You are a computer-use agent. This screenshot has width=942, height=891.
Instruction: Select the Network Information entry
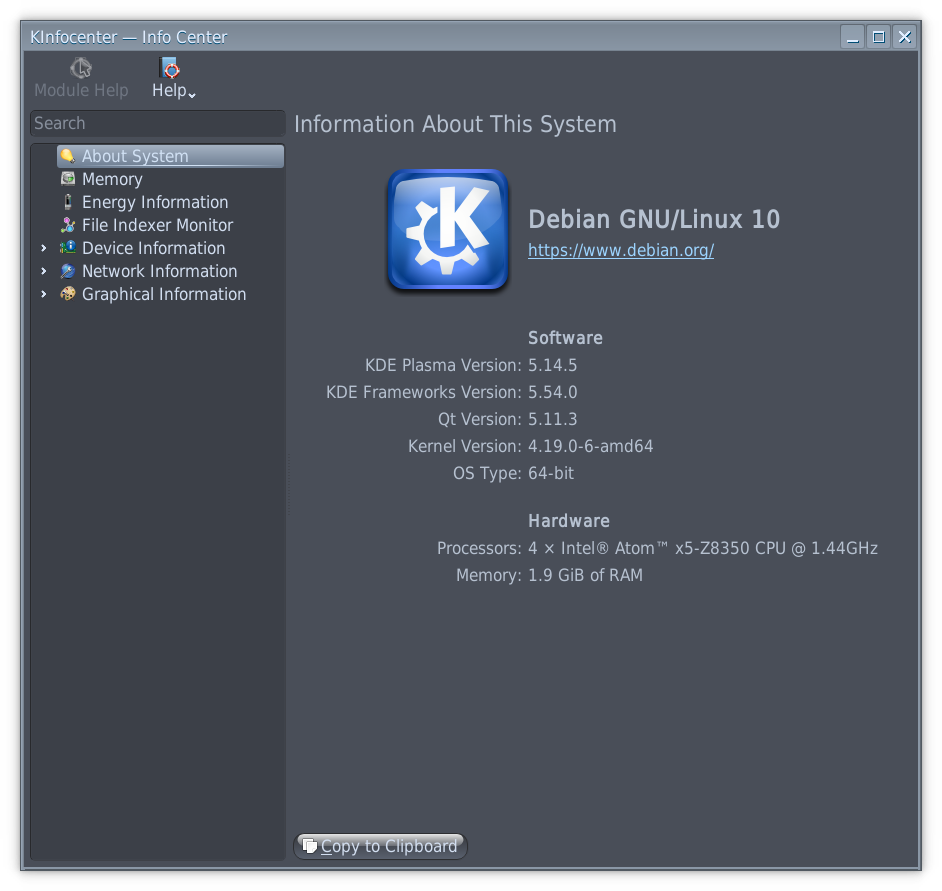(159, 271)
